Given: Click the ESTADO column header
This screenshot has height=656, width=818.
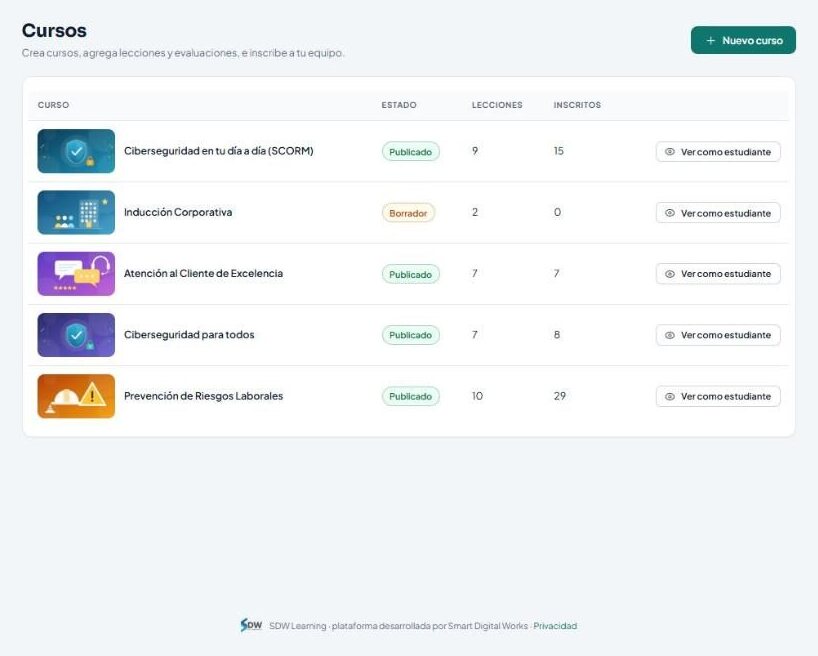Looking at the screenshot, I should coord(399,105).
